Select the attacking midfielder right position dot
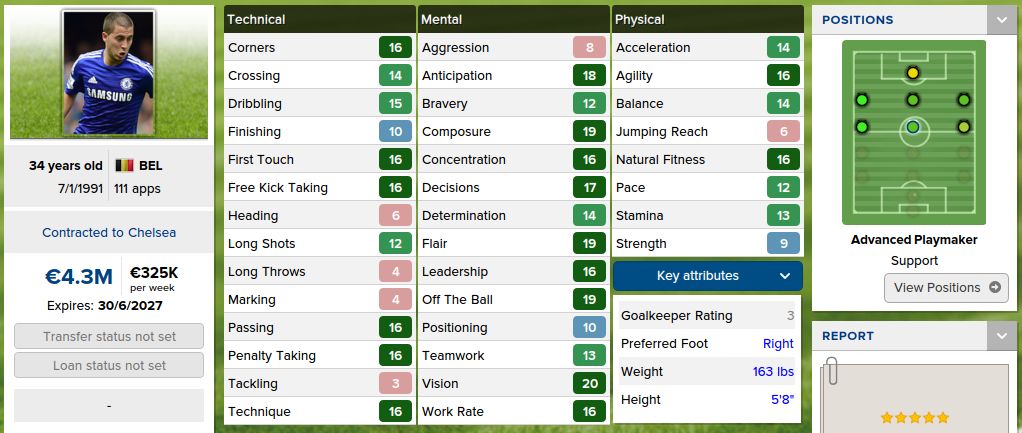 pyautogui.click(x=963, y=100)
